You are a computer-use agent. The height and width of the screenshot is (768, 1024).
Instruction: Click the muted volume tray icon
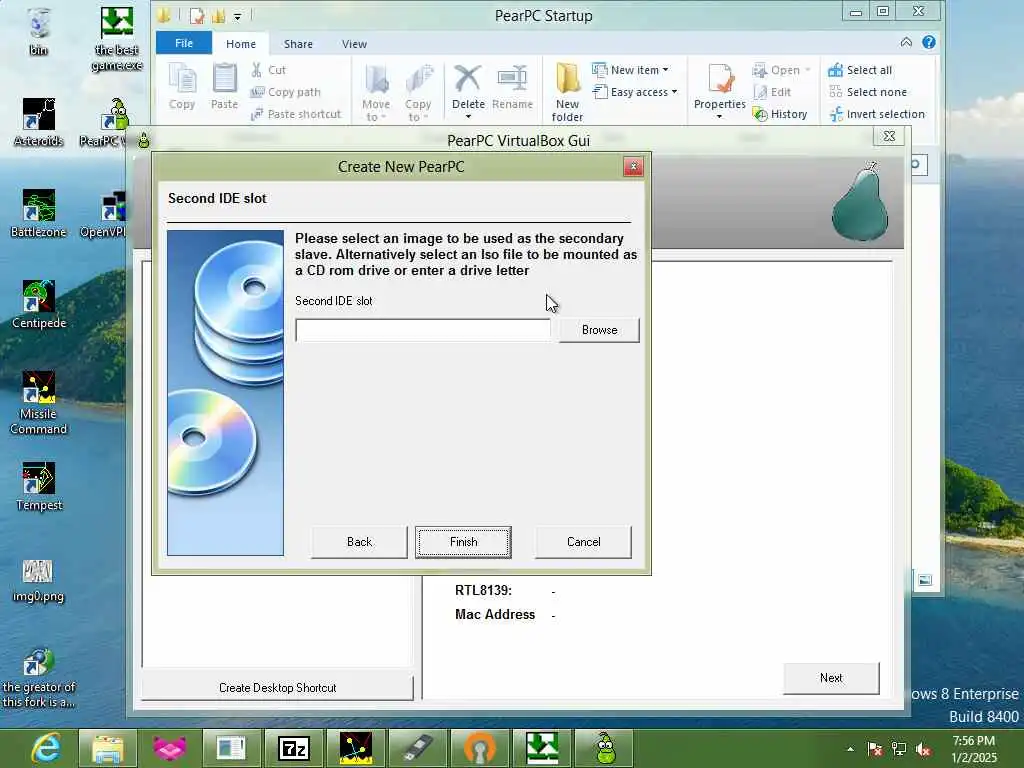tap(923, 749)
